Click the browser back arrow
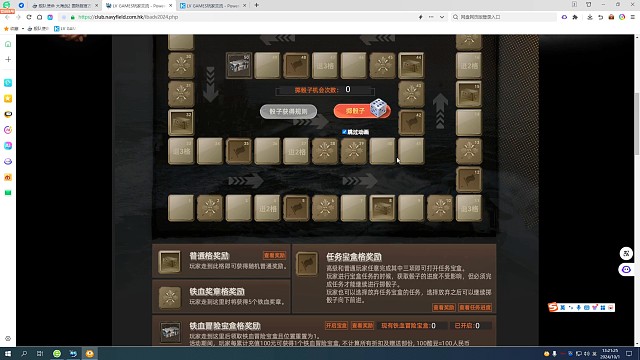640x360 pixels. pyautogui.click(x=7, y=17)
